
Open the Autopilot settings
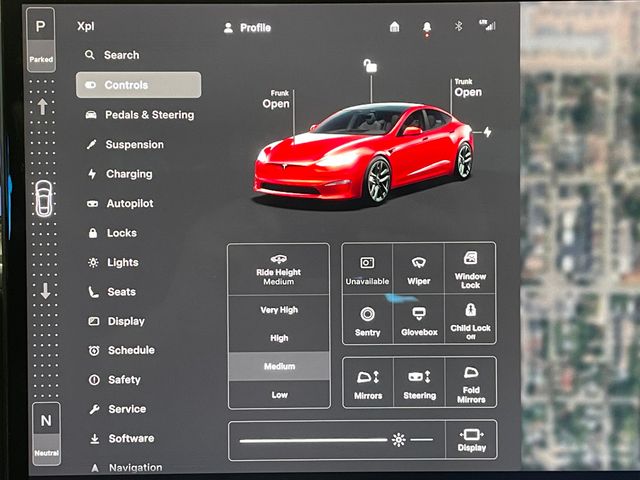[120, 203]
